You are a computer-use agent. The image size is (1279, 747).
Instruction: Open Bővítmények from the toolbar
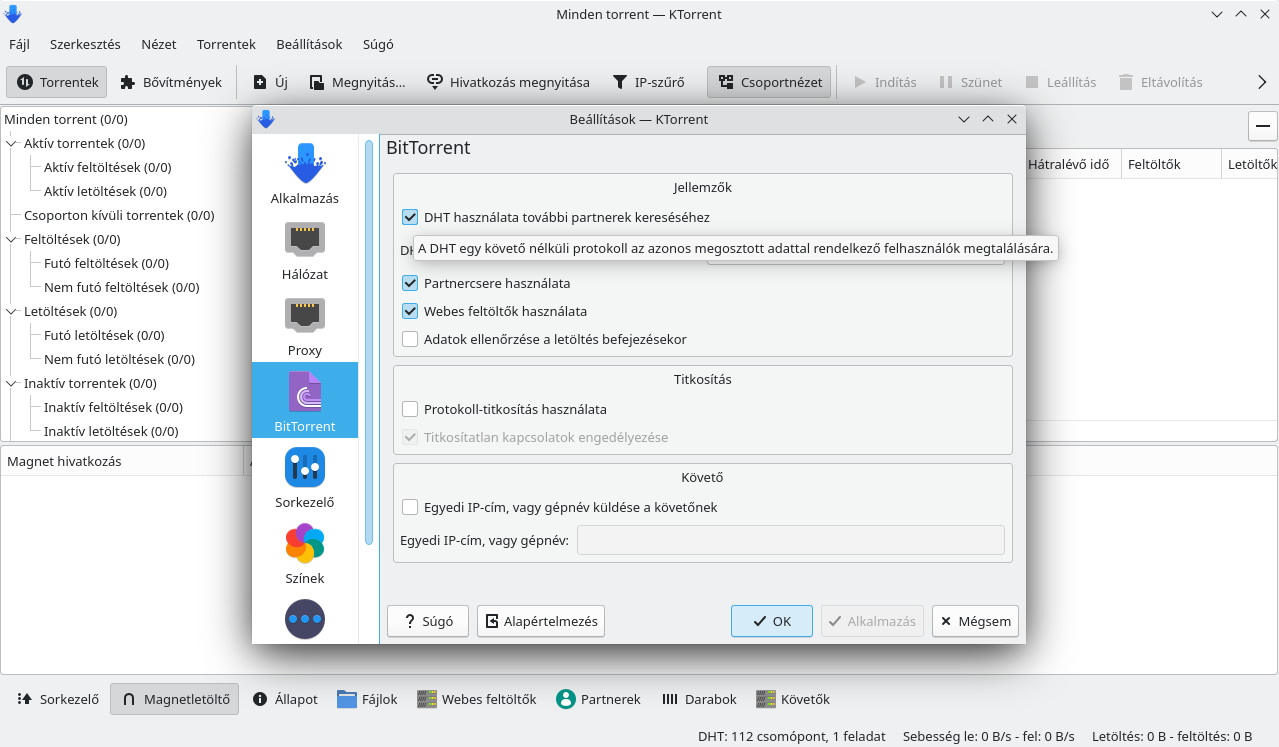[171, 82]
